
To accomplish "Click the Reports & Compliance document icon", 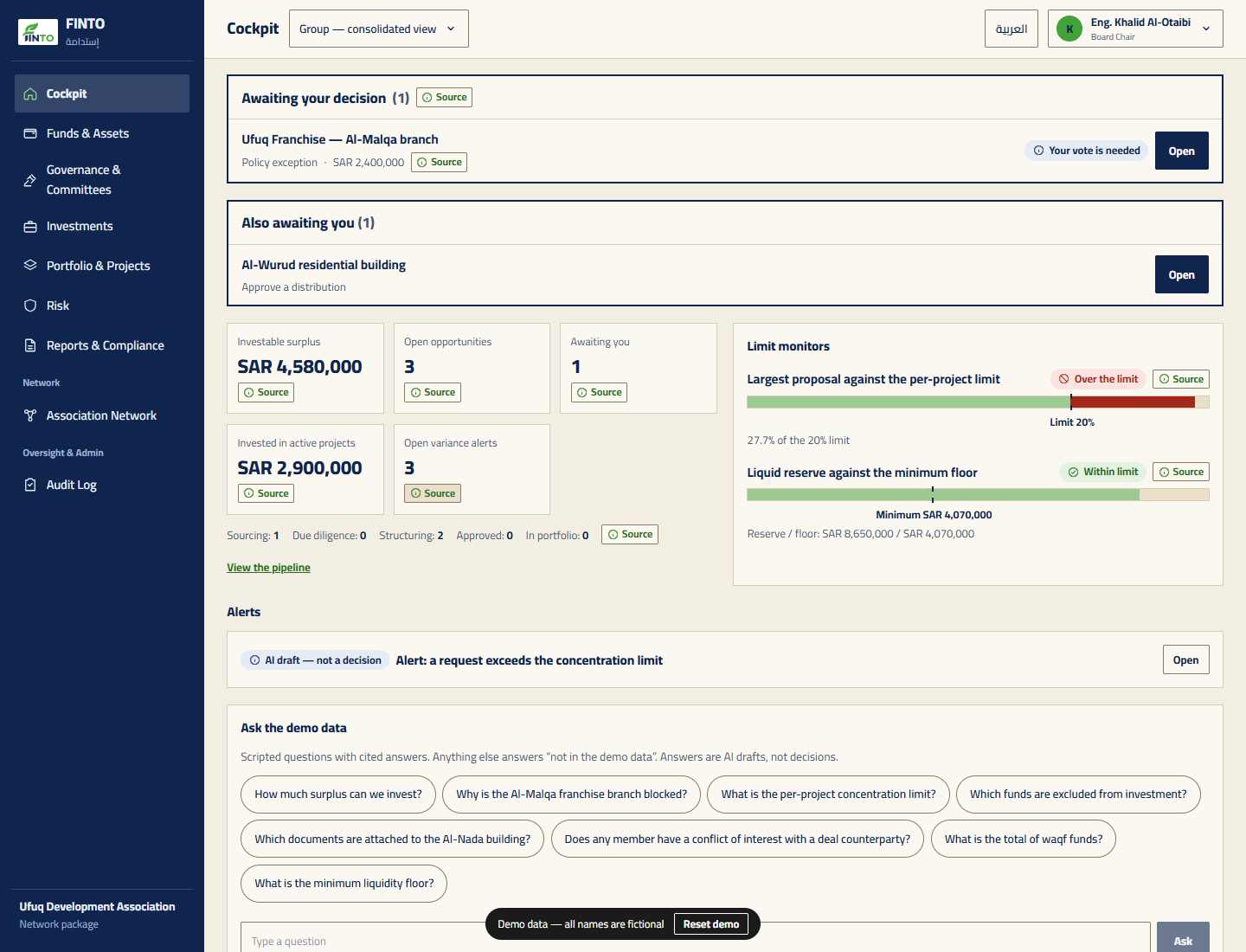I will point(30,345).
